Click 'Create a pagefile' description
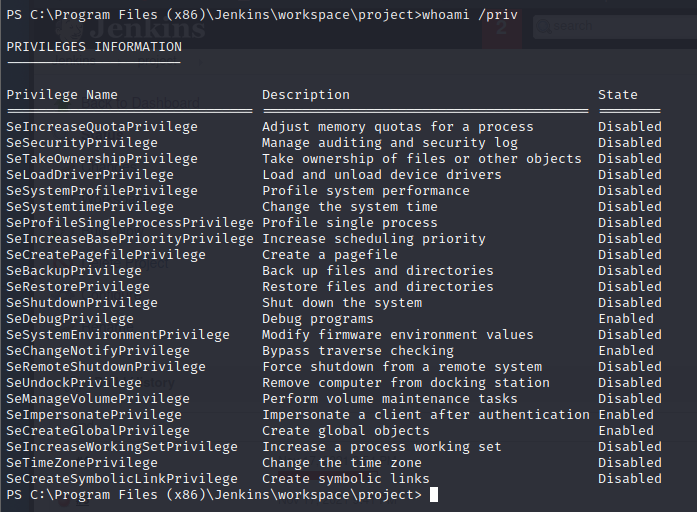 tap(330, 255)
